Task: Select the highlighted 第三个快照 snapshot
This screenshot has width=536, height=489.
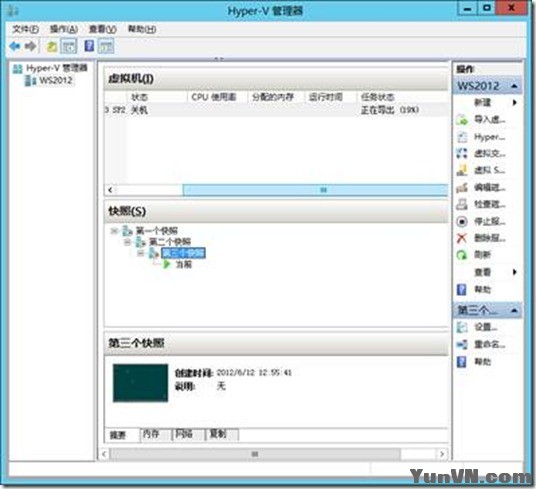Action: tap(183, 253)
